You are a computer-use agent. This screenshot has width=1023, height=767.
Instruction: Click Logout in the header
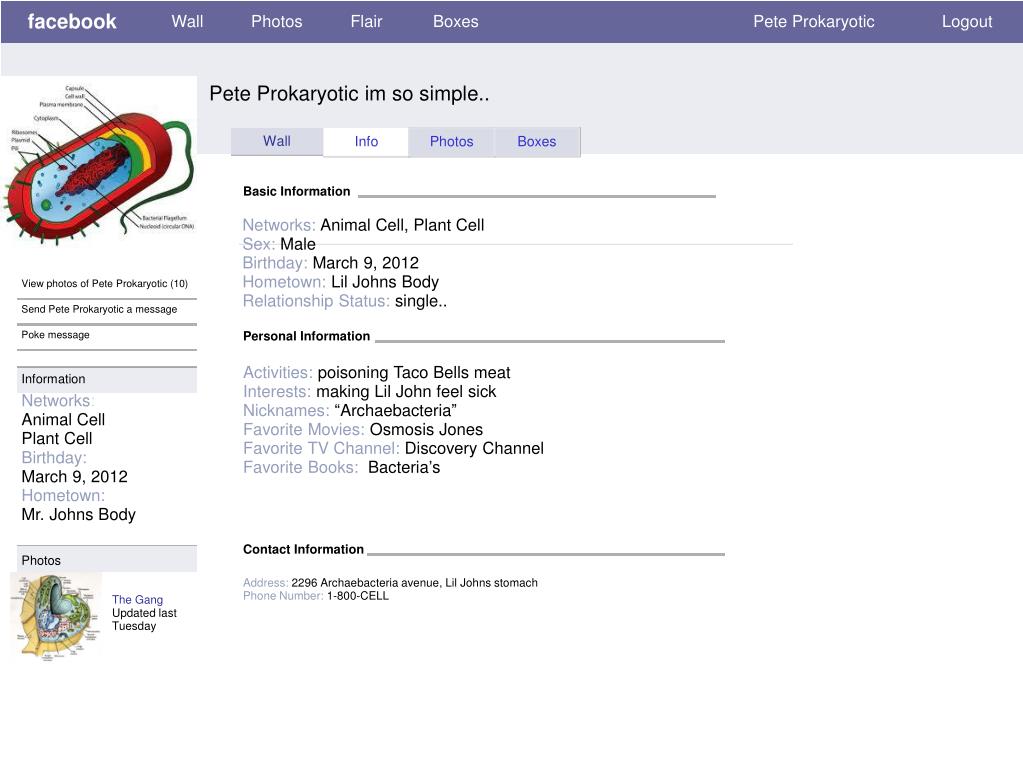pos(966,22)
